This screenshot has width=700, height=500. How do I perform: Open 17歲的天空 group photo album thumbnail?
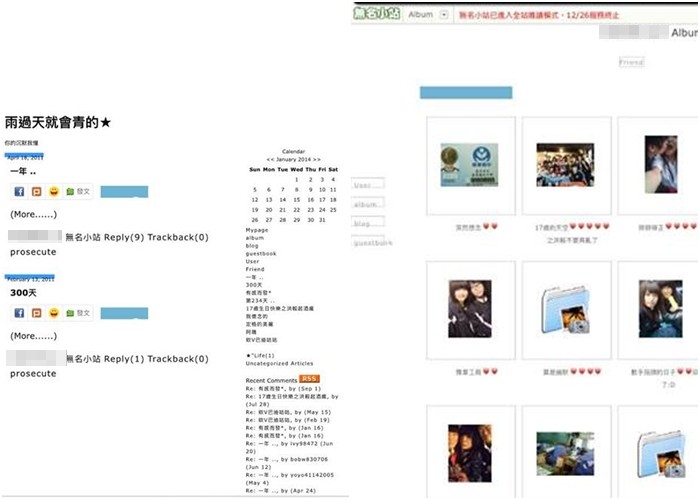565,165
